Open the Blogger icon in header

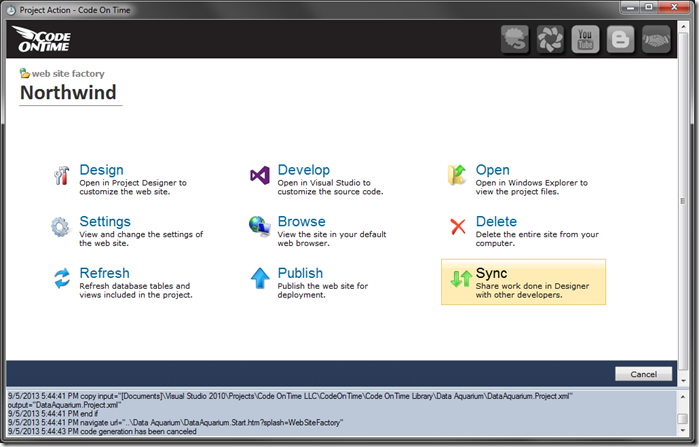(x=621, y=39)
